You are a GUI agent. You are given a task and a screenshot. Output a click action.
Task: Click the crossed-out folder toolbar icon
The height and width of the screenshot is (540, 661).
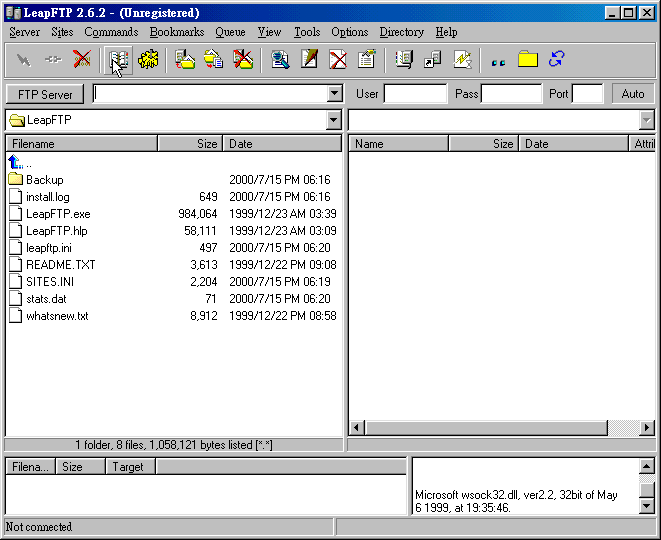click(243, 59)
